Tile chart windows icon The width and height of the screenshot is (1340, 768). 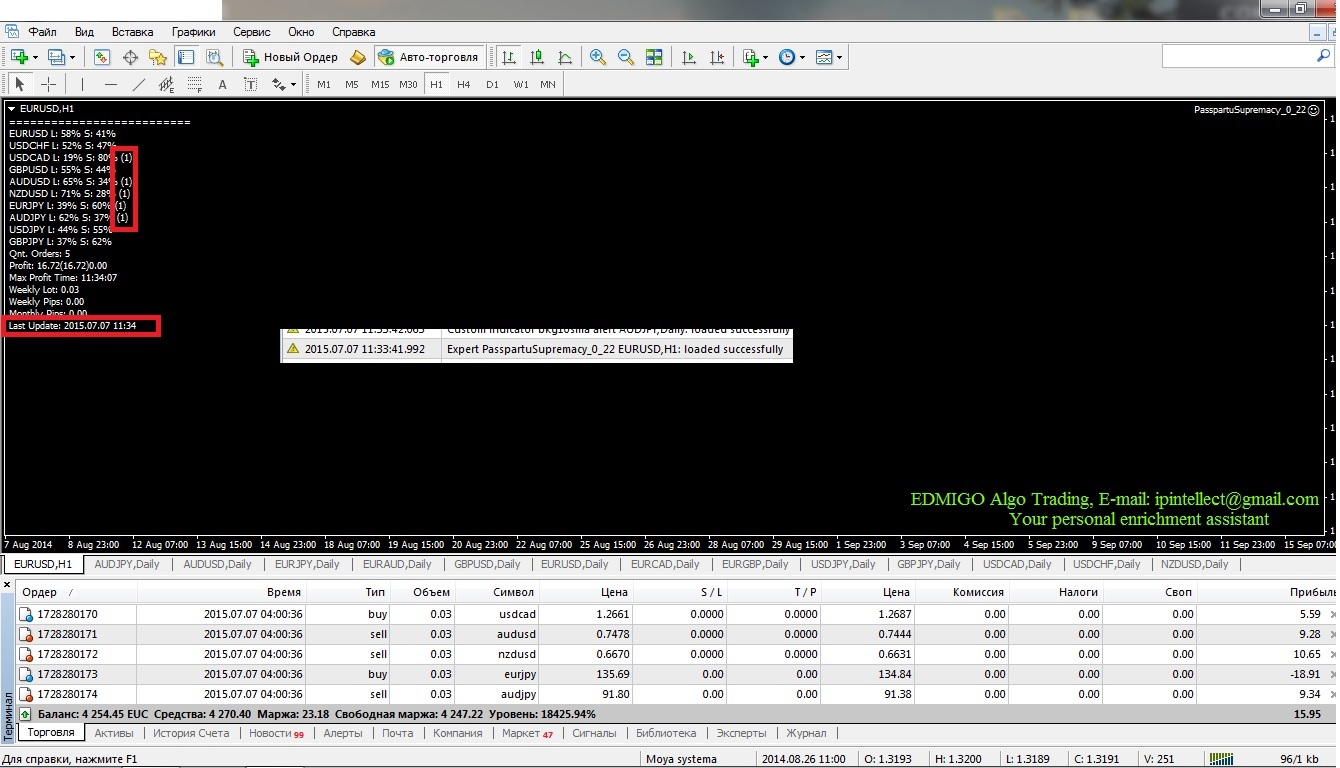[x=654, y=57]
